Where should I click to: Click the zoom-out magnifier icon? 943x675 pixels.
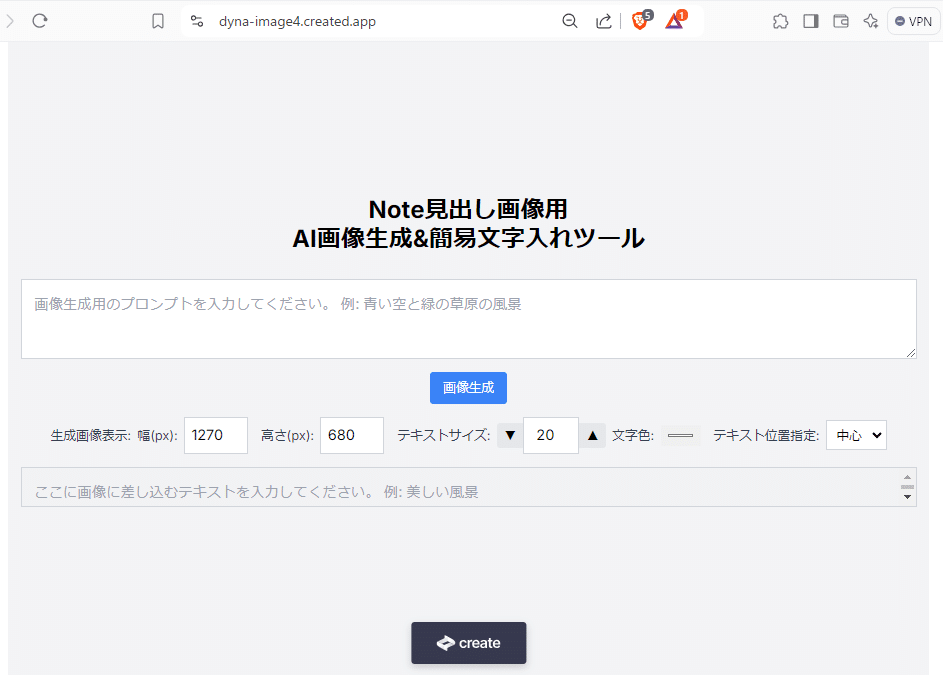pos(570,22)
